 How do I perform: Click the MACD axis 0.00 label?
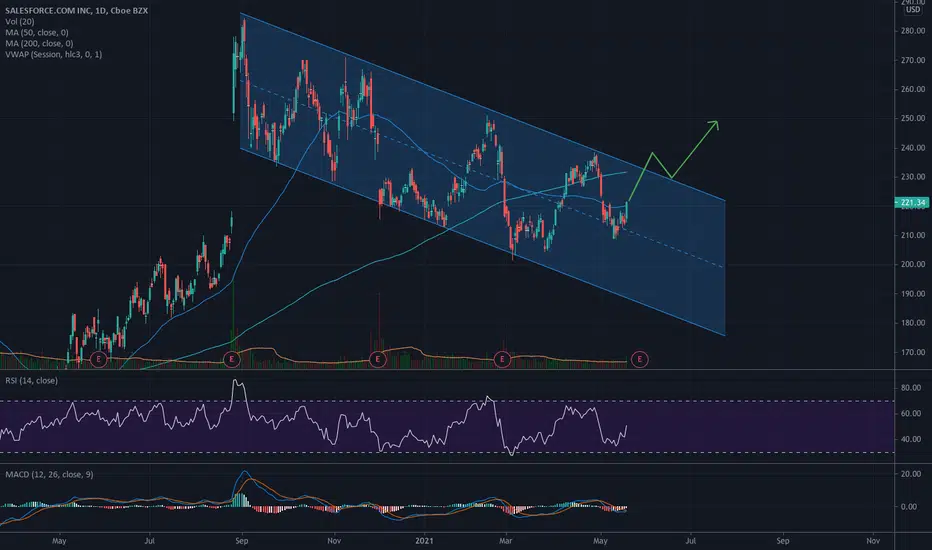click(x=909, y=507)
